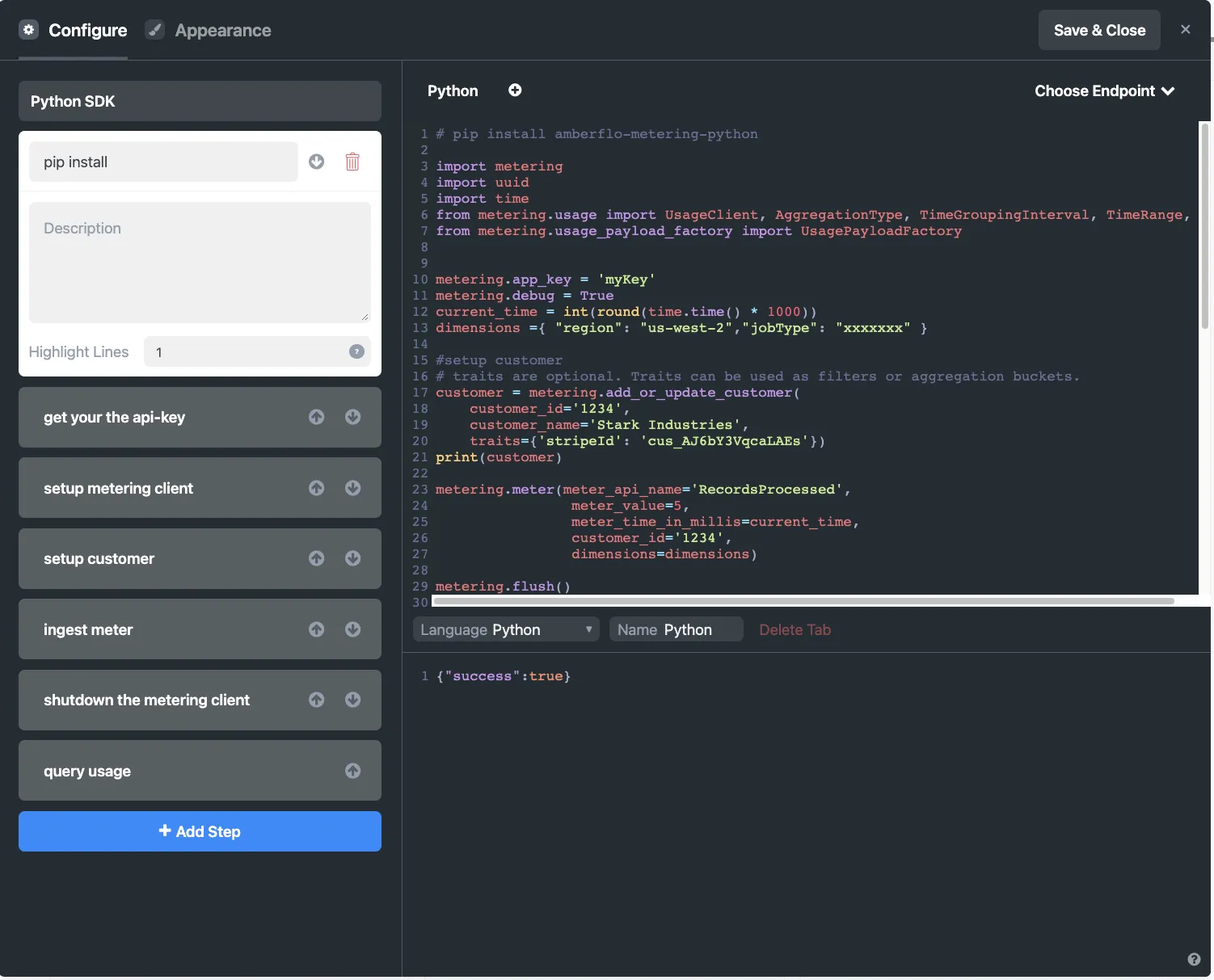Screen dimensions: 1214x980
Task: Click the Python SDK title field
Action: click(200, 101)
